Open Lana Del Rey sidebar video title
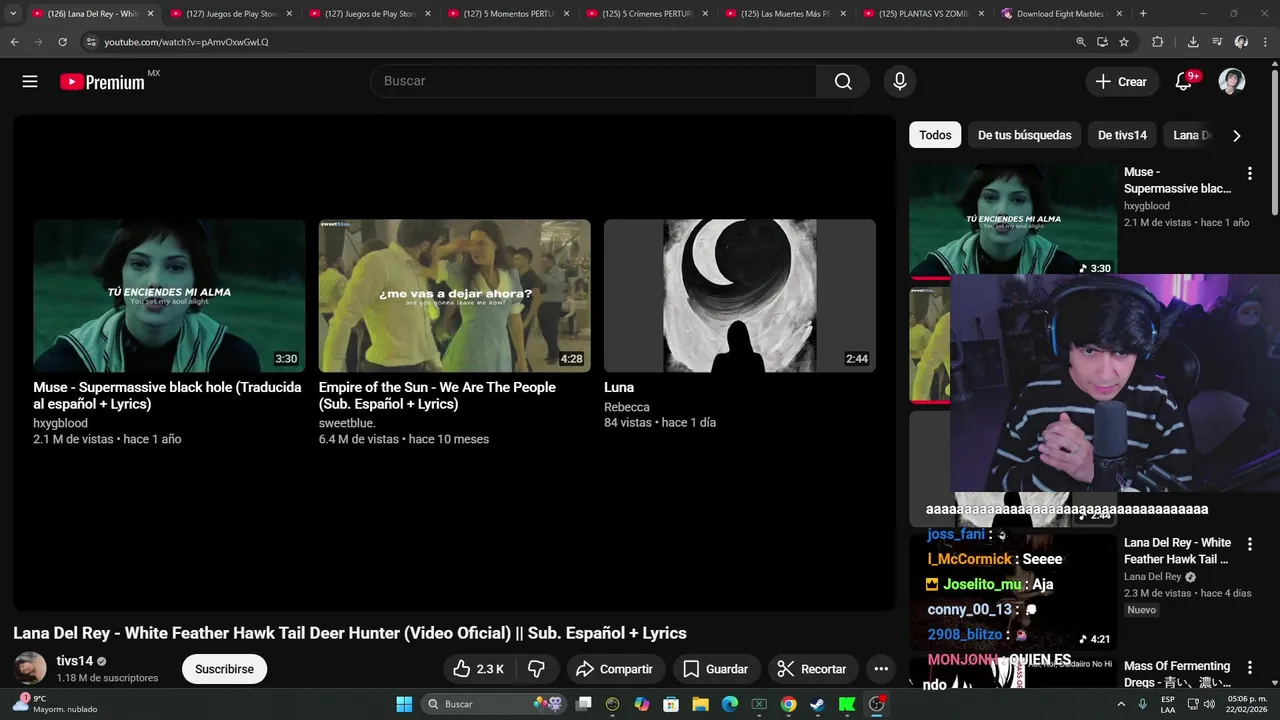Viewport: 1280px width, 720px height. [1177, 551]
